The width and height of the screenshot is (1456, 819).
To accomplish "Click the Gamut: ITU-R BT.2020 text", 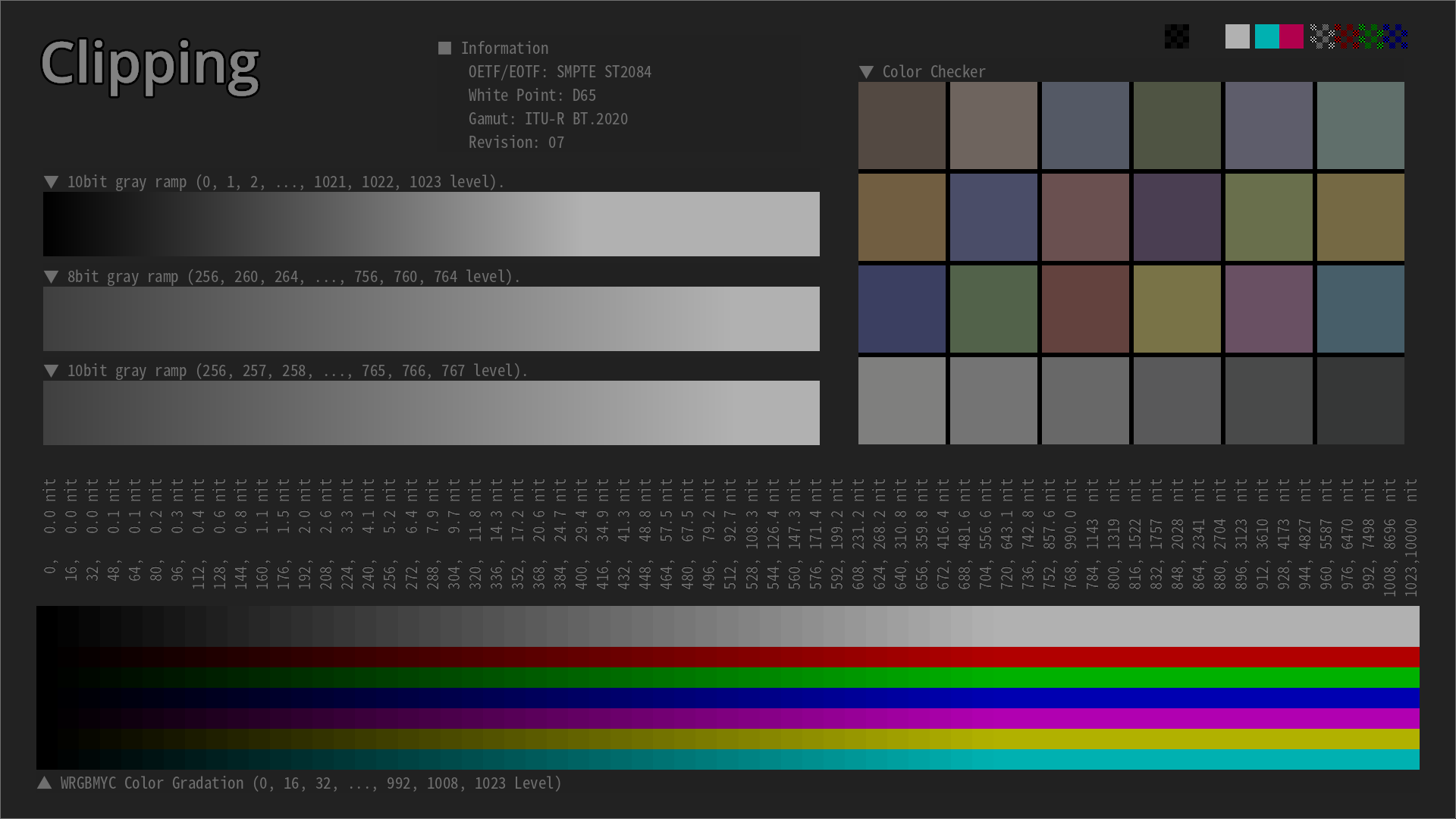I will click(x=548, y=119).
